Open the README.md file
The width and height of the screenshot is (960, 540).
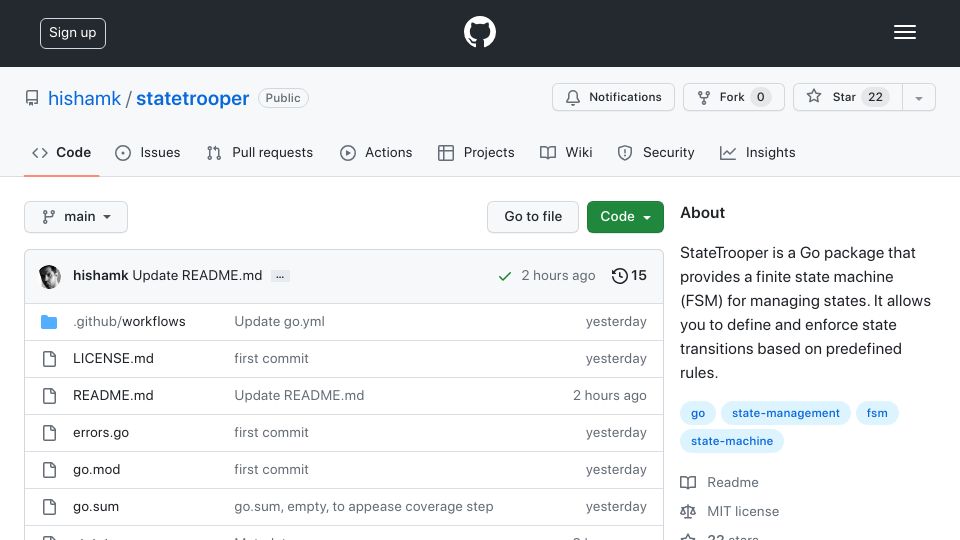click(113, 396)
